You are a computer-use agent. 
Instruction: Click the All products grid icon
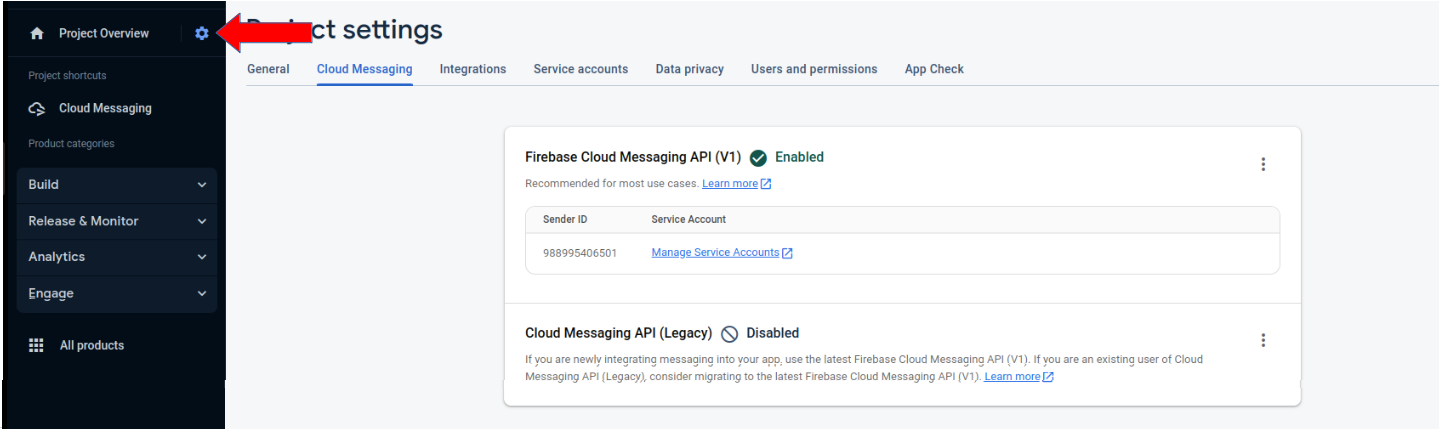[37, 345]
